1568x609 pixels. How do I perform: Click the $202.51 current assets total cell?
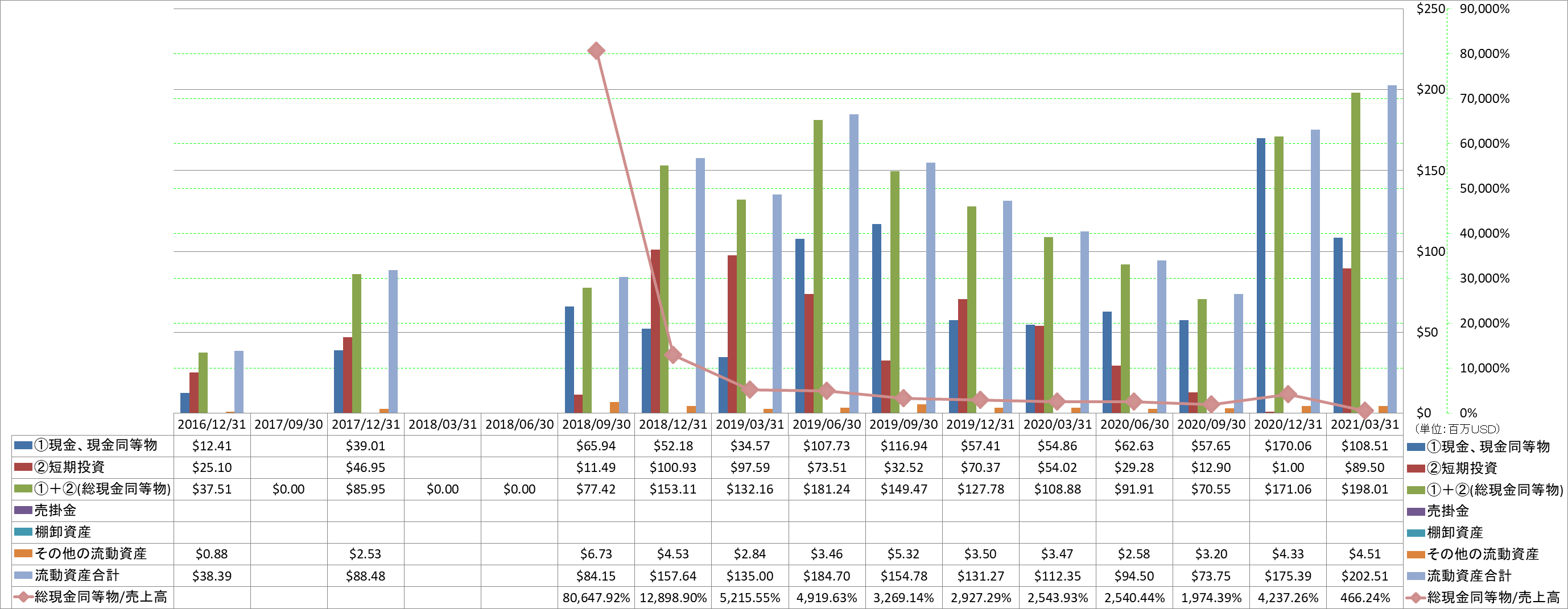pyautogui.click(x=1365, y=575)
